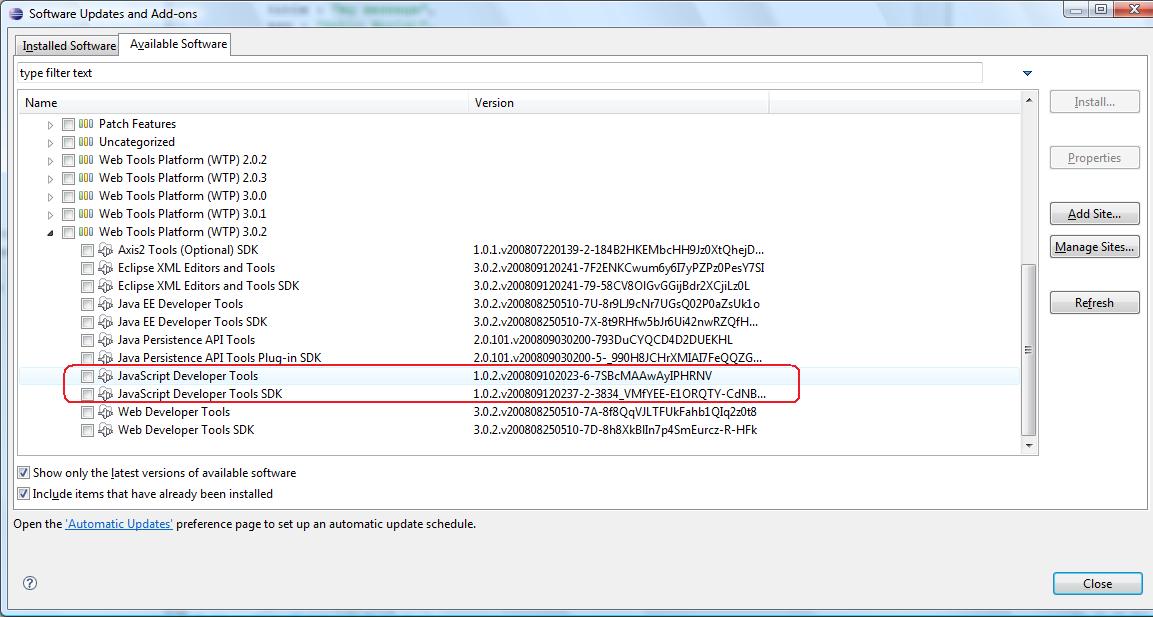
Task: Click the WTP 2.0.3 category icon
Action: tap(86, 178)
